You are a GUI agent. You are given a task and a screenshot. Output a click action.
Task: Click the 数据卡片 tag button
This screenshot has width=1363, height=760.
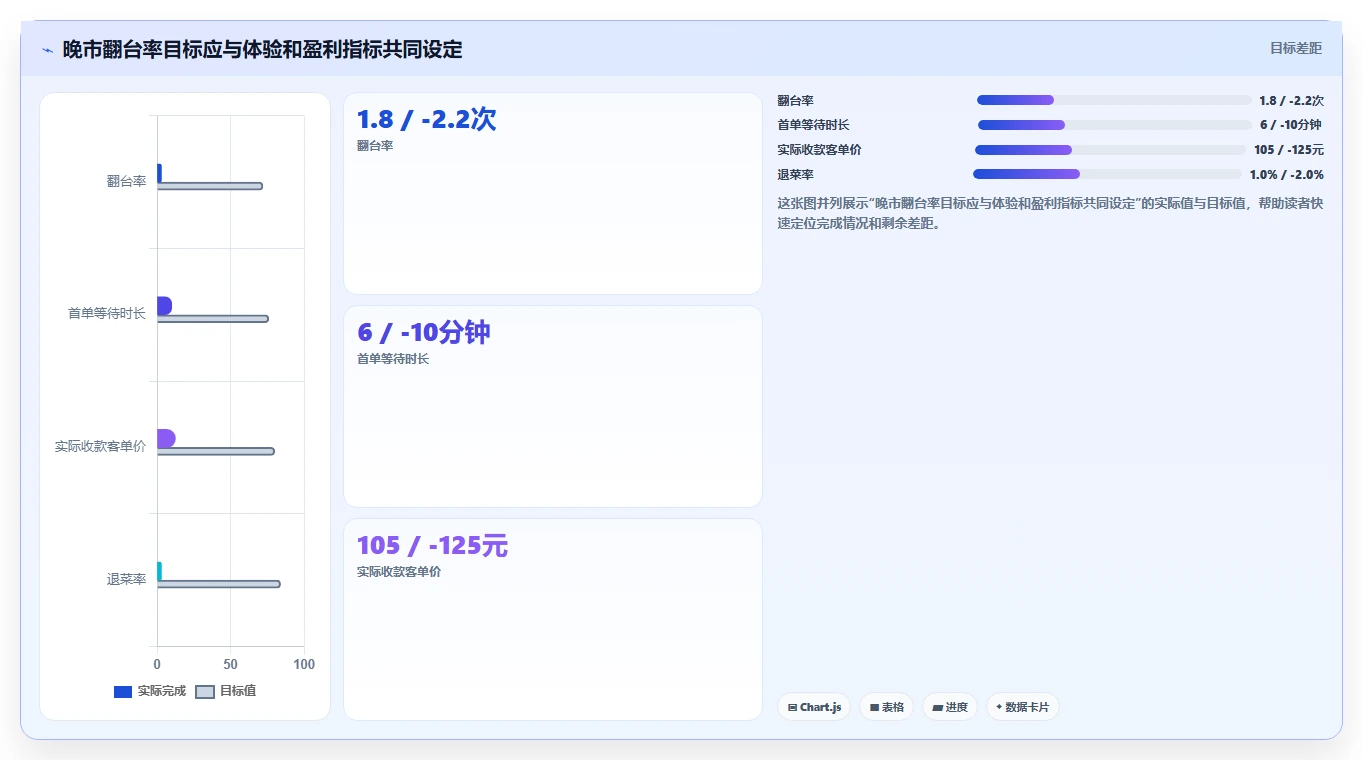1022,707
